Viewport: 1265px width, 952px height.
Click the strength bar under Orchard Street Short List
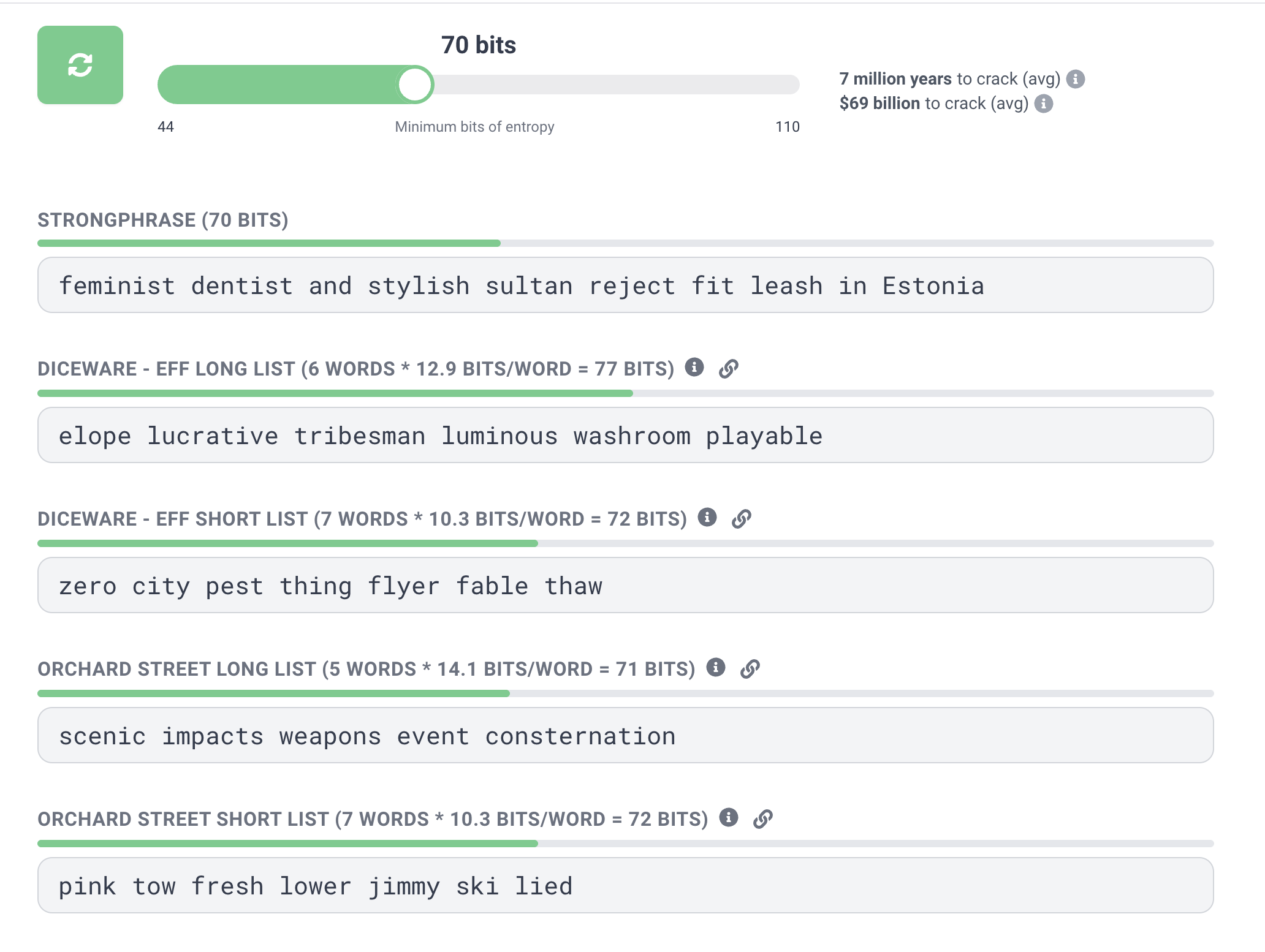click(626, 844)
